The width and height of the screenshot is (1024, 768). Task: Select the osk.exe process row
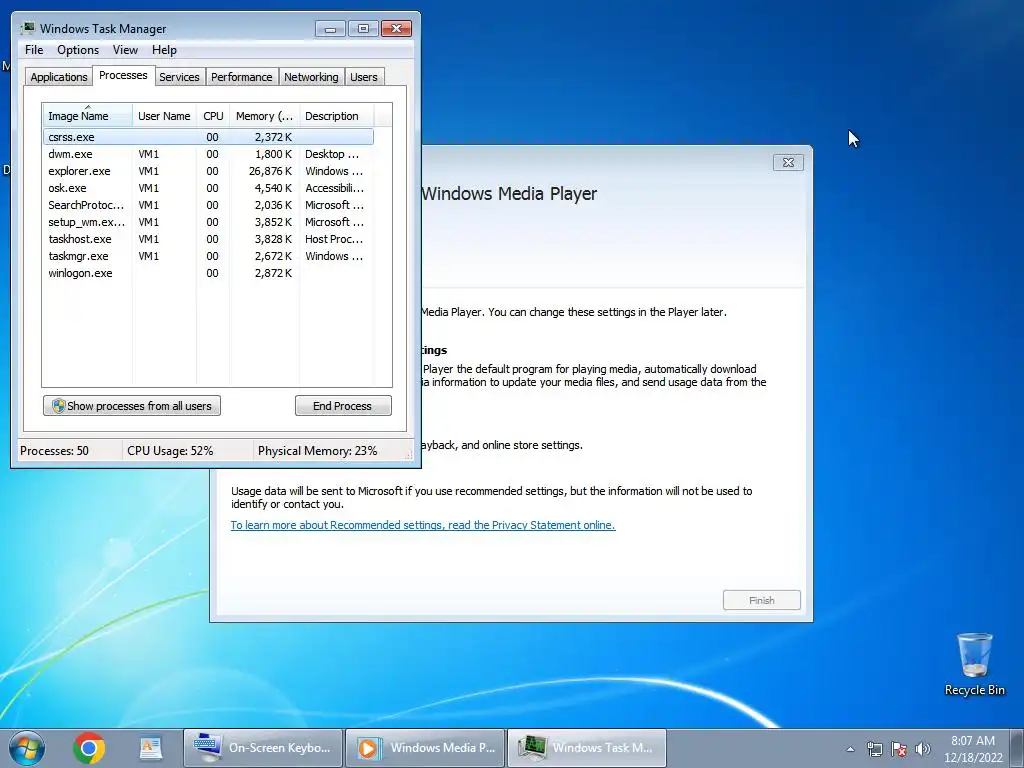coord(208,188)
